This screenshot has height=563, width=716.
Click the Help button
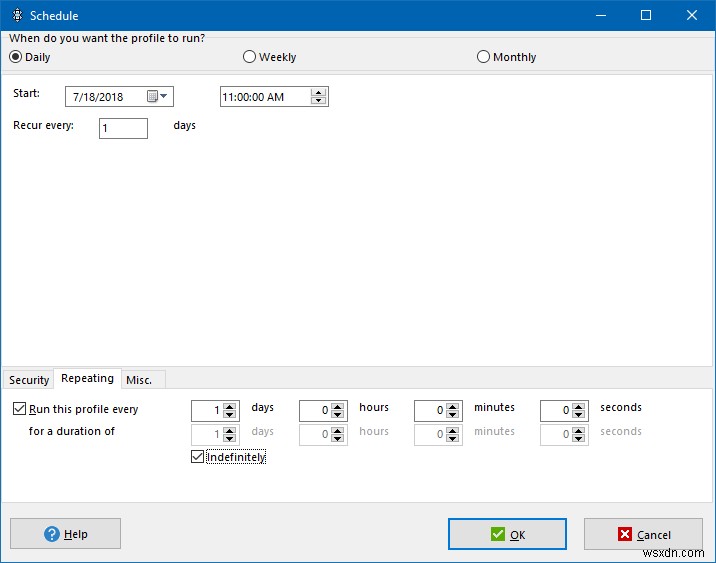point(65,534)
